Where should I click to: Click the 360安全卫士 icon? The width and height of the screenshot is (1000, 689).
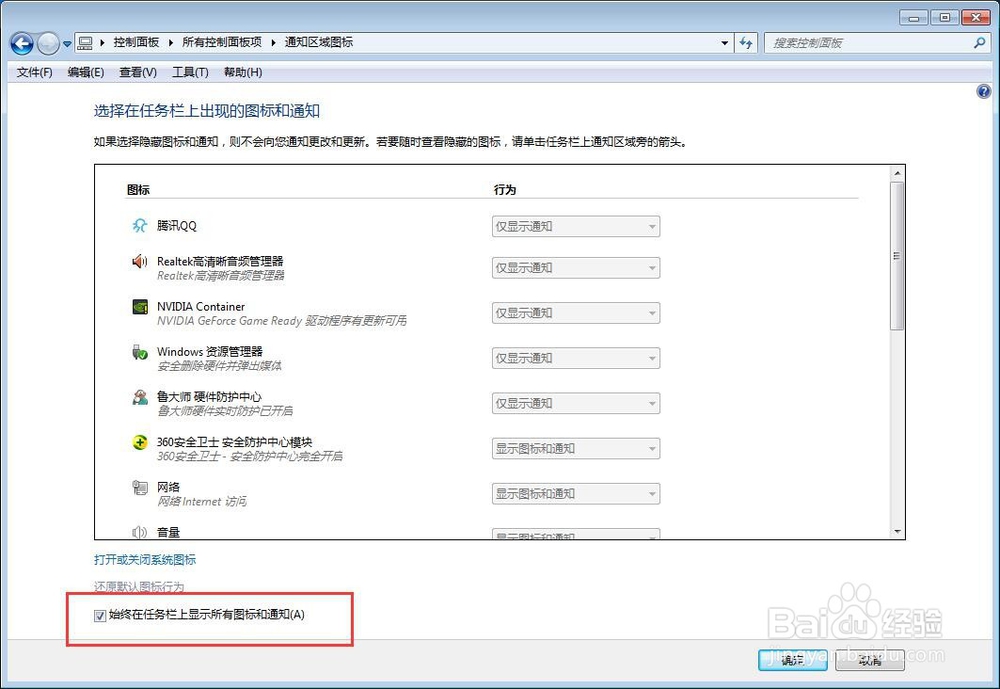pos(140,442)
